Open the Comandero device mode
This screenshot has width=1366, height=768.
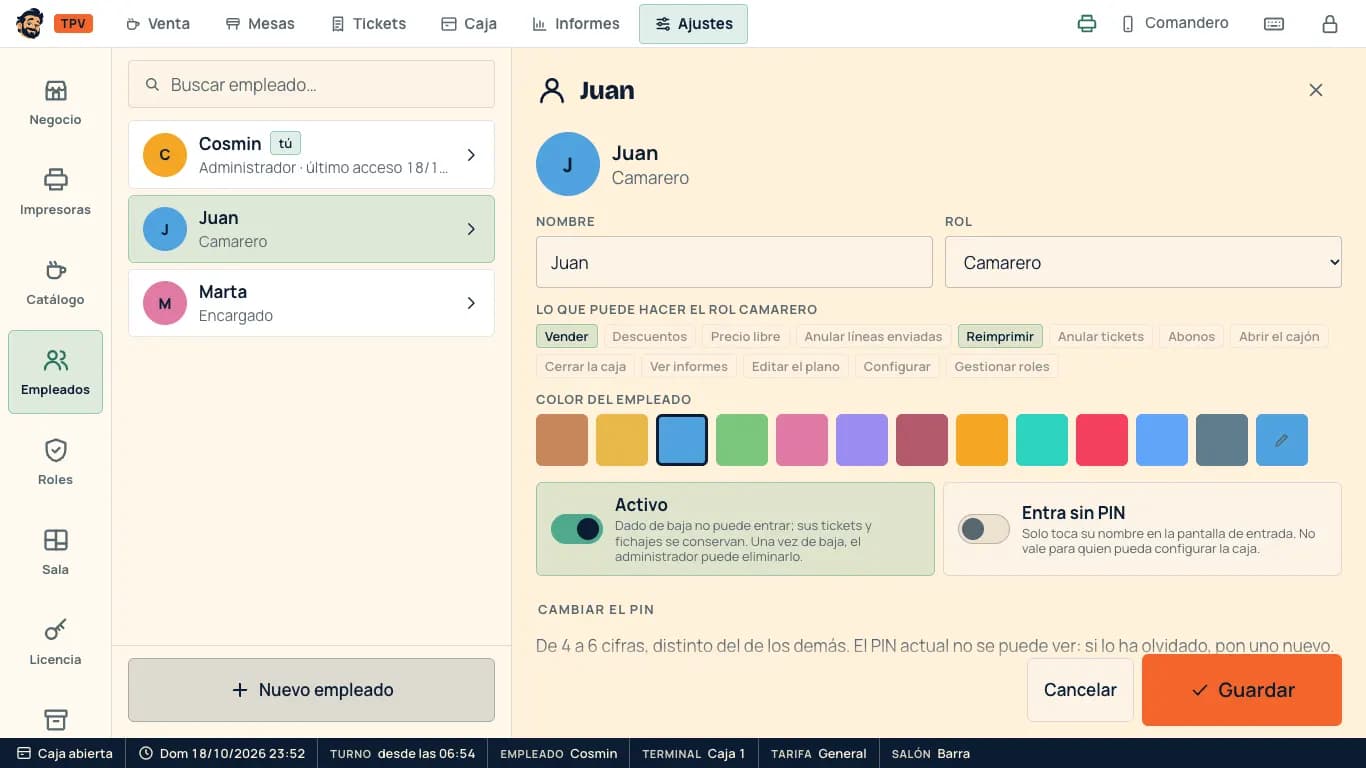tap(1175, 23)
